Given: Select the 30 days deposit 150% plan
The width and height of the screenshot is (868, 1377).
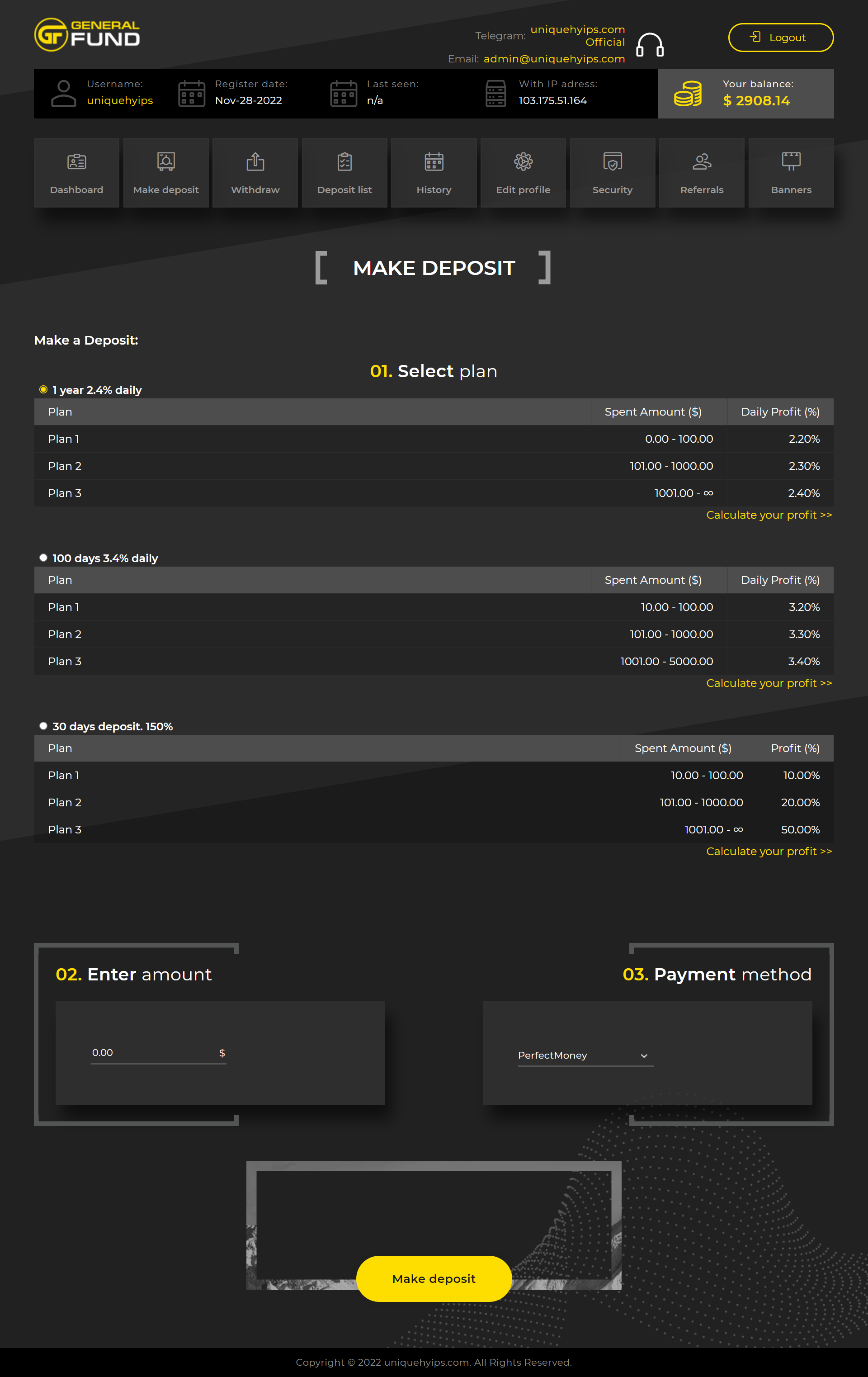Looking at the screenshot, I should [x=43, y=726].
